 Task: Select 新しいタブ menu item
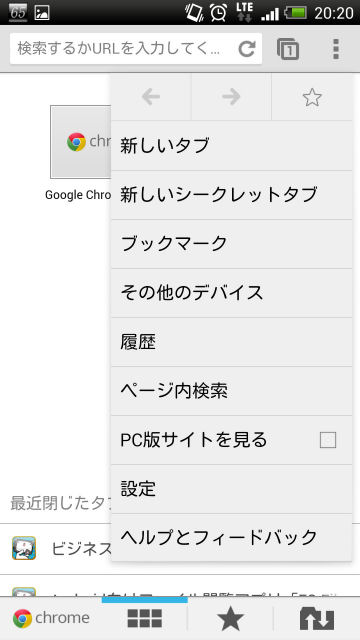[x=231, y=146]
